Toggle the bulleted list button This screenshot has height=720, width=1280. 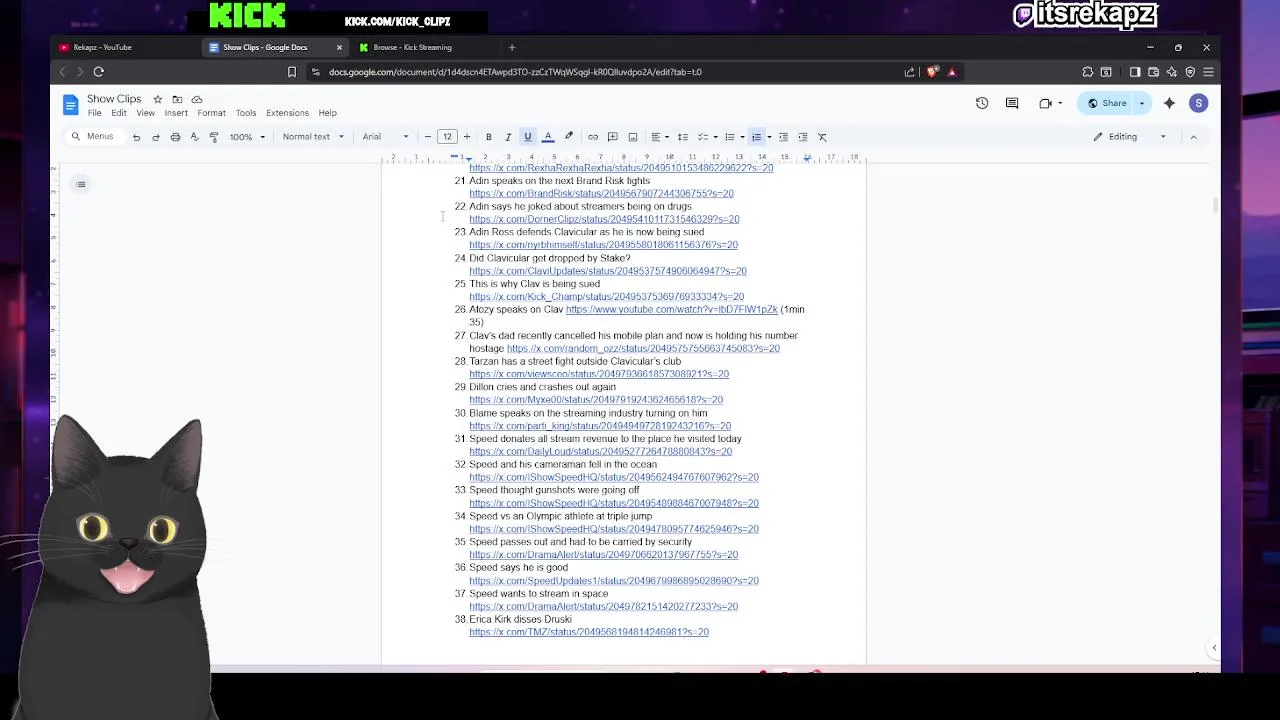[x=729, y=137]
